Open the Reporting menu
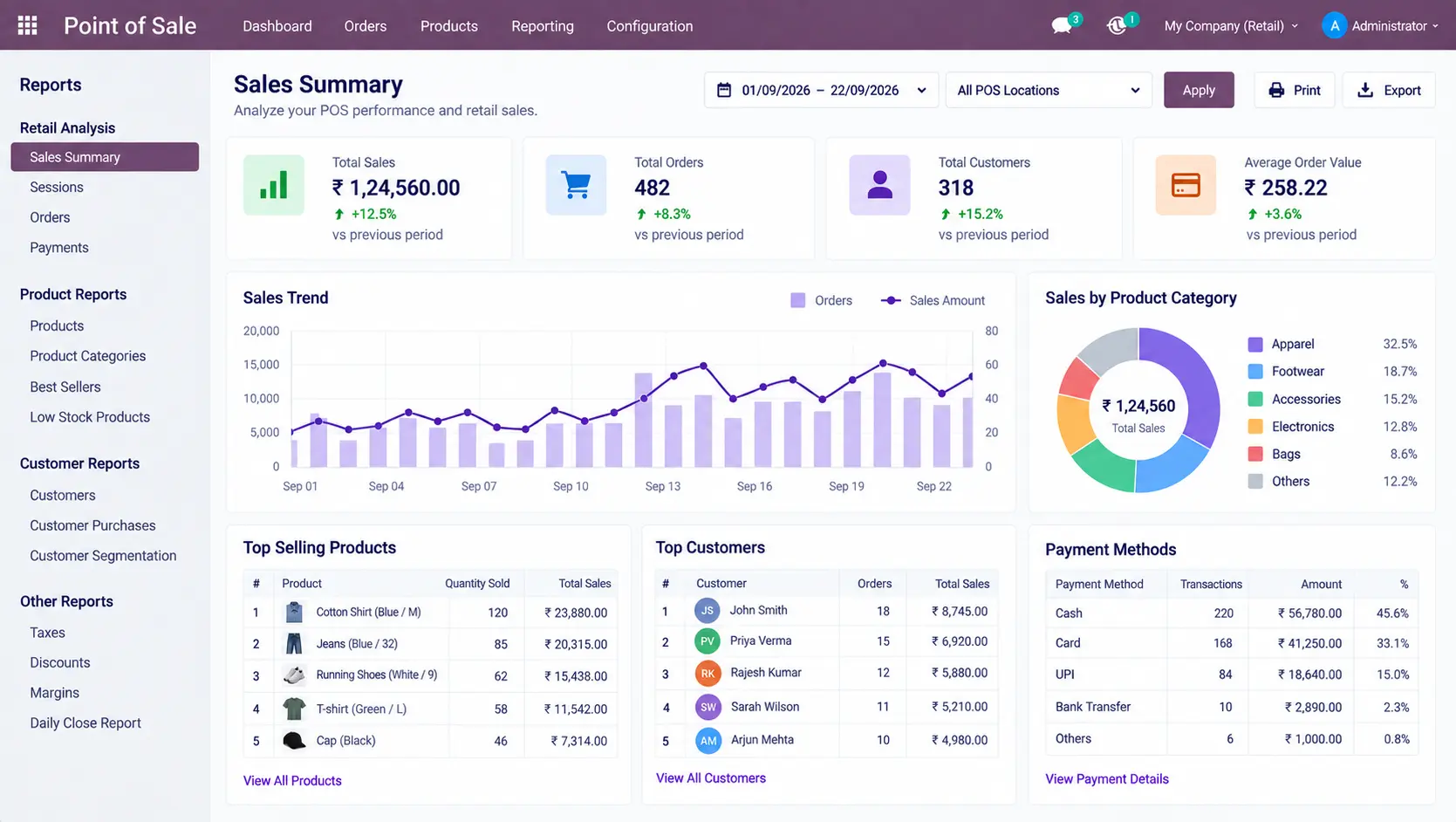This screenshot has width=1456, height=822. 543,26
